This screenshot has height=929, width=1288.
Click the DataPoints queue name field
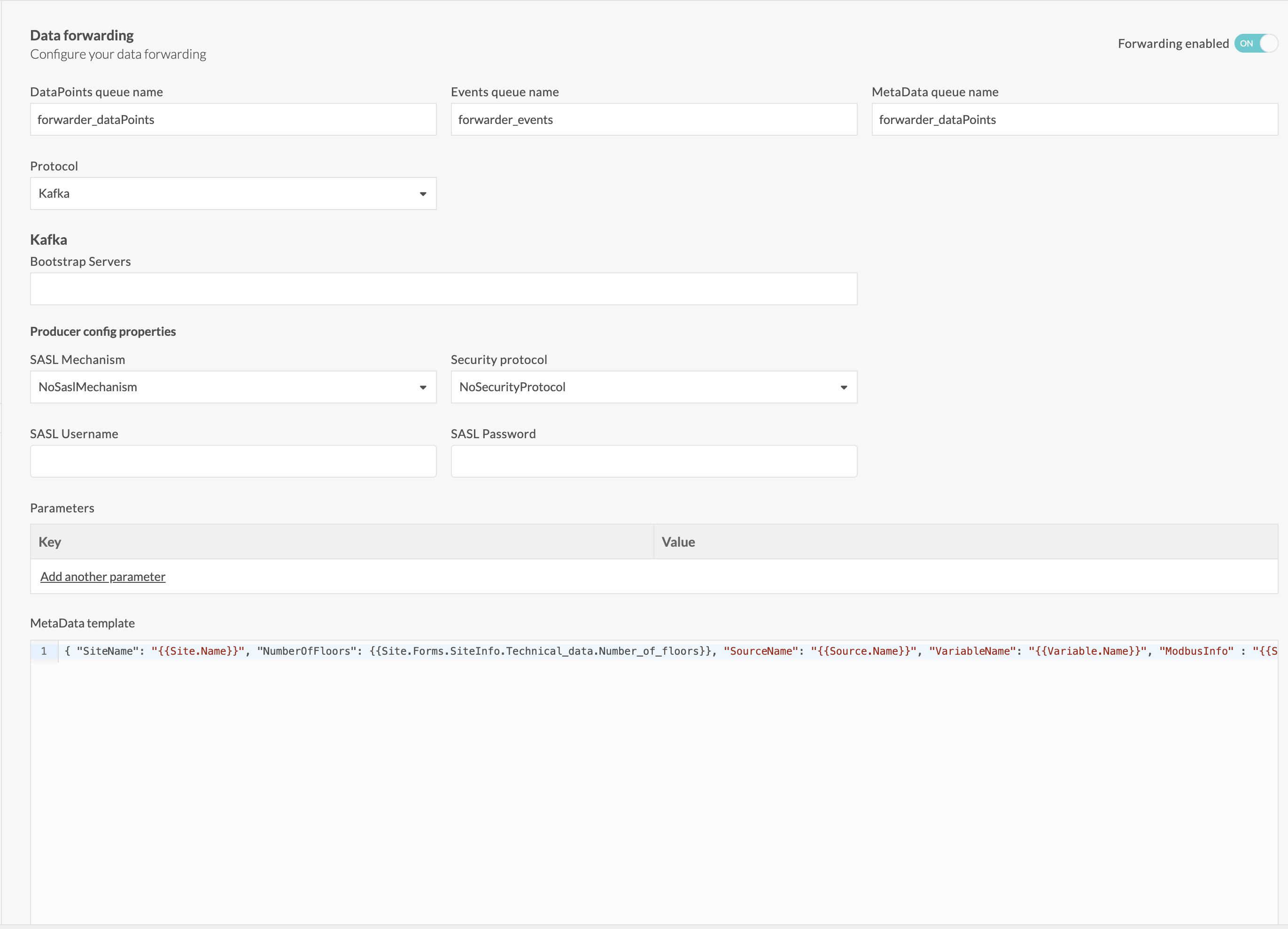[233, 120]
